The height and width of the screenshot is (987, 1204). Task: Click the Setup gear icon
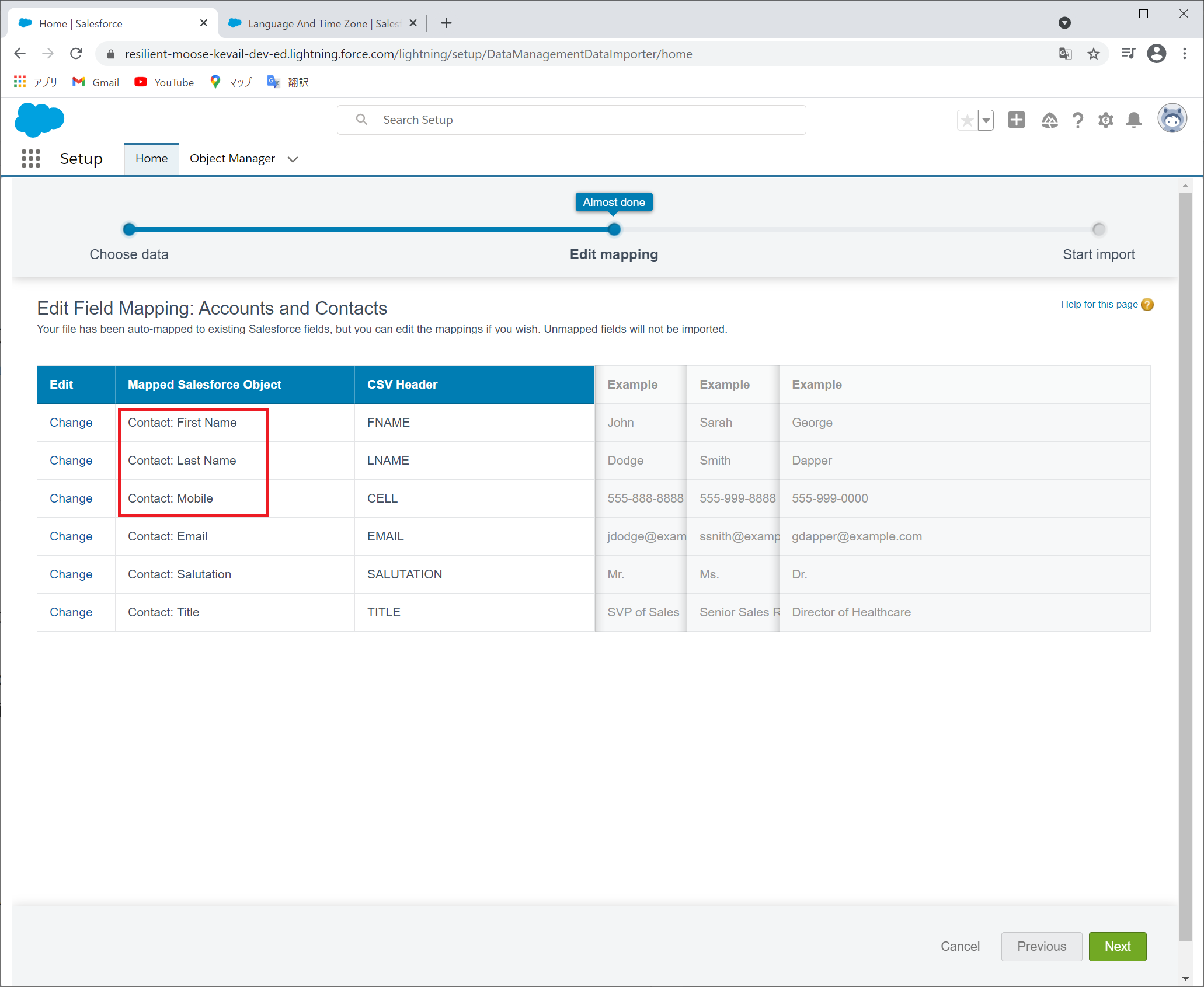tap(1105, 120)
